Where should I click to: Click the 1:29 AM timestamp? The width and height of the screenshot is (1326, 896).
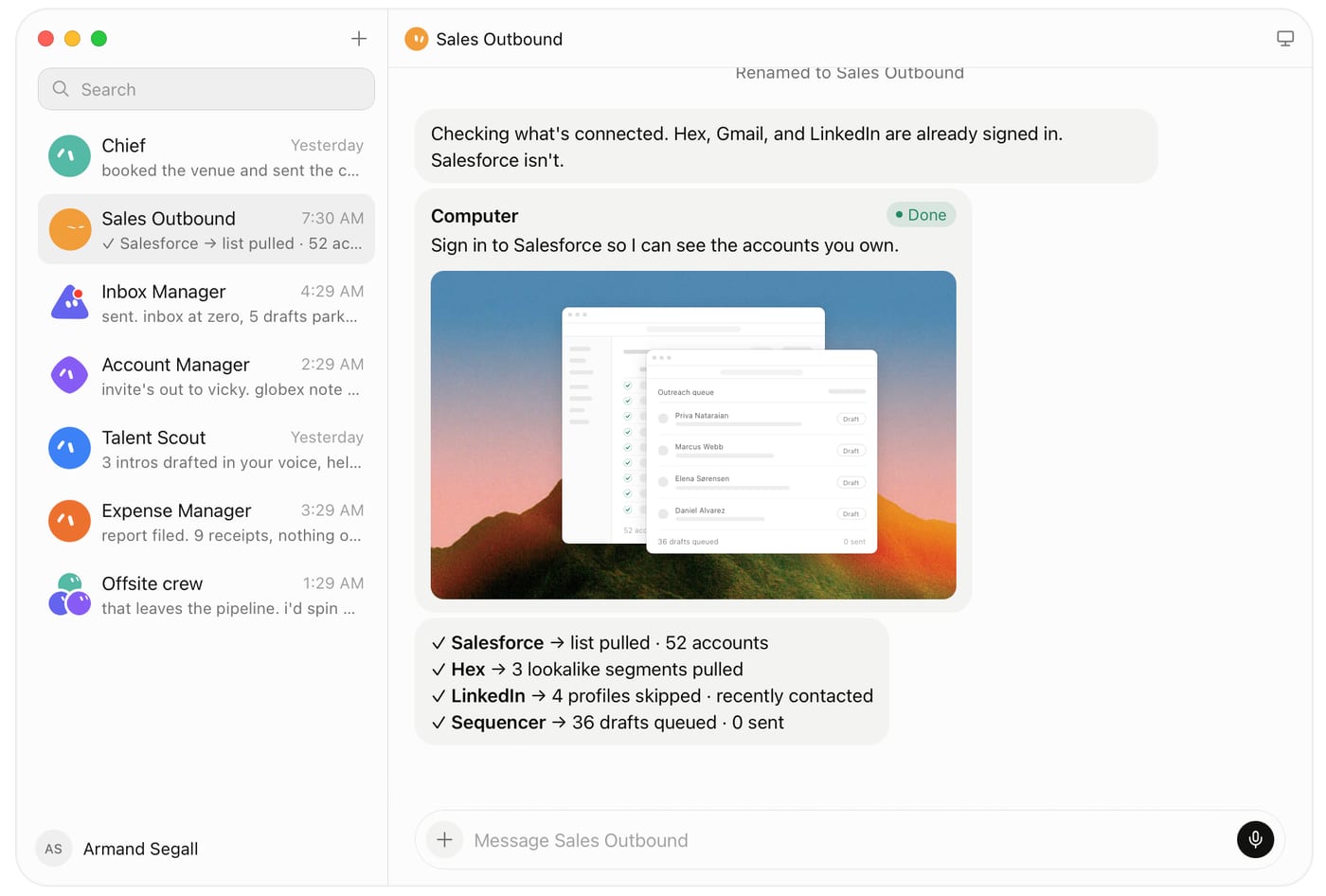click(x=333, y=582)
